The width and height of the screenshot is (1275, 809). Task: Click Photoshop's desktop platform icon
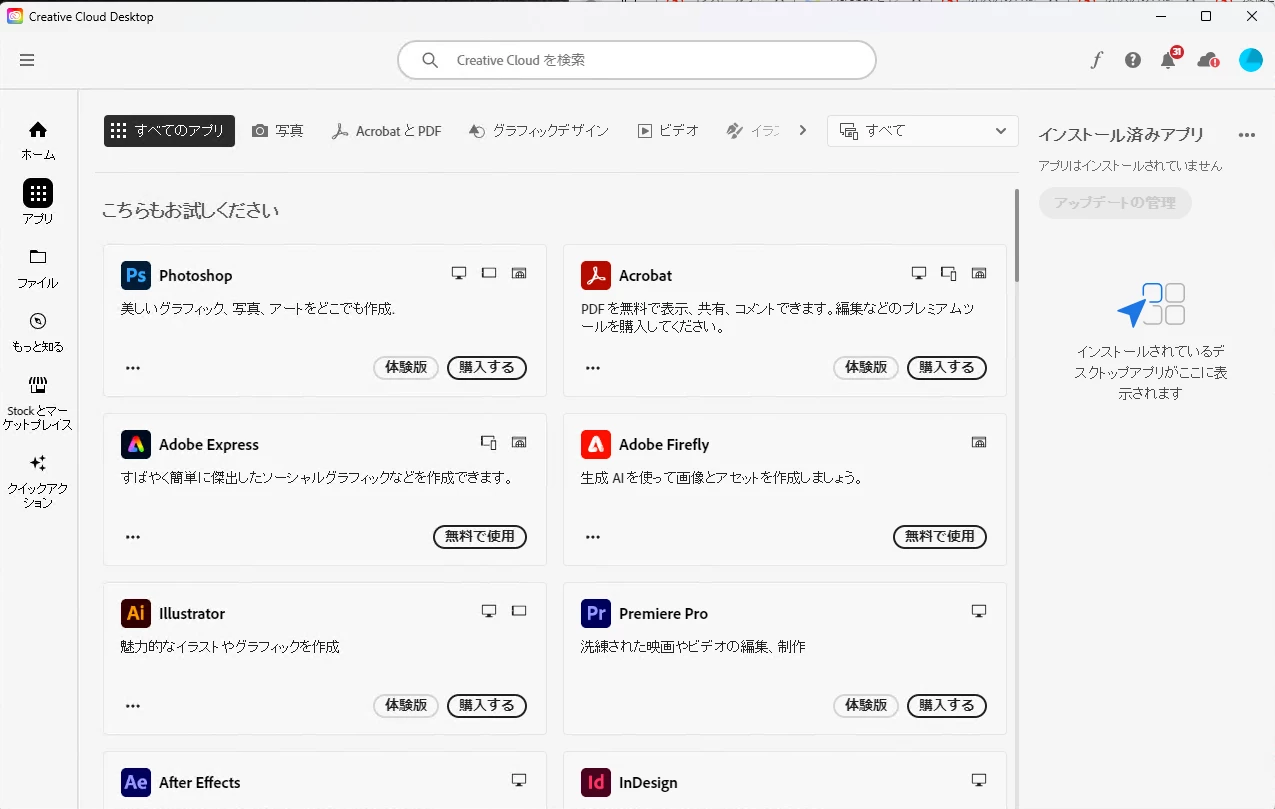coord(459,273)
